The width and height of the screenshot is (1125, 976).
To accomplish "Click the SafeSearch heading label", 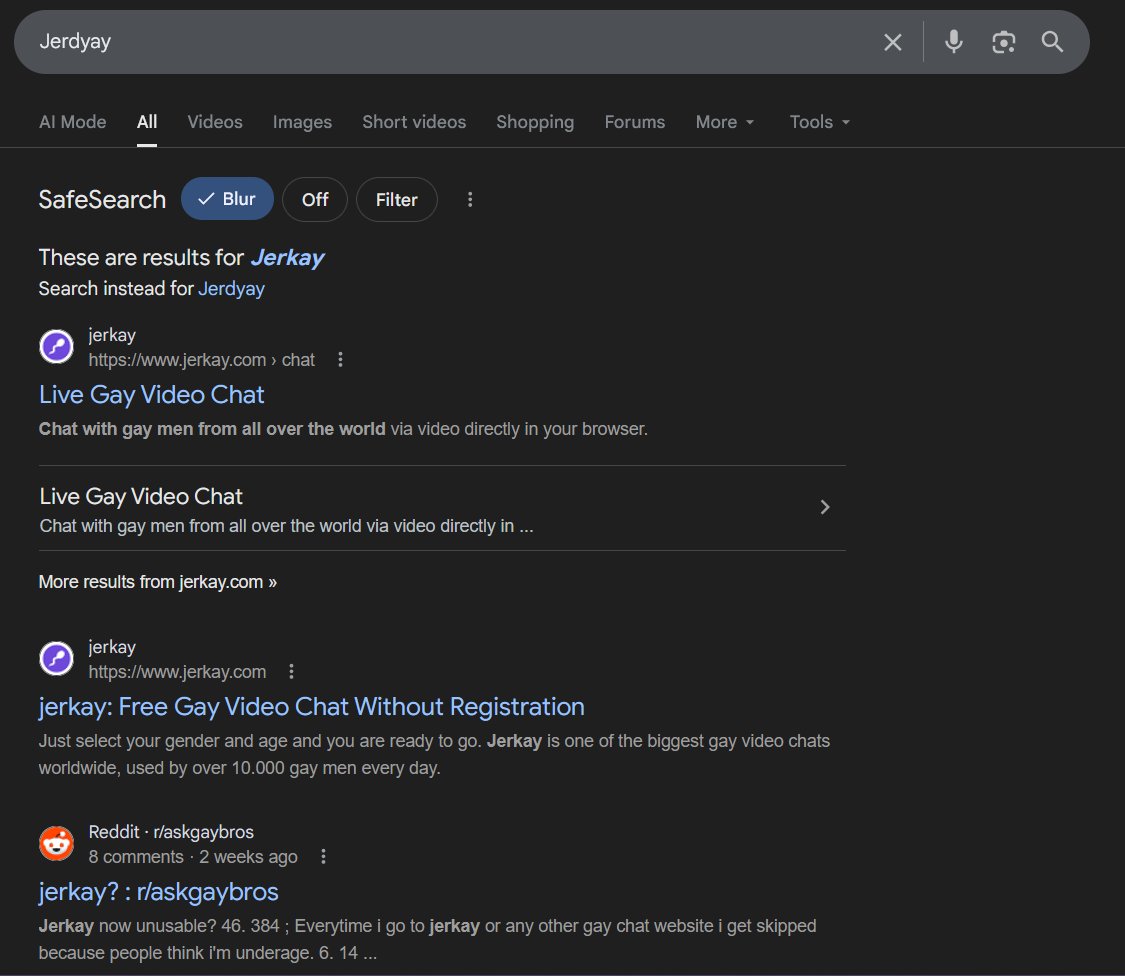I will pyautogui.click(x=102, y=200).
